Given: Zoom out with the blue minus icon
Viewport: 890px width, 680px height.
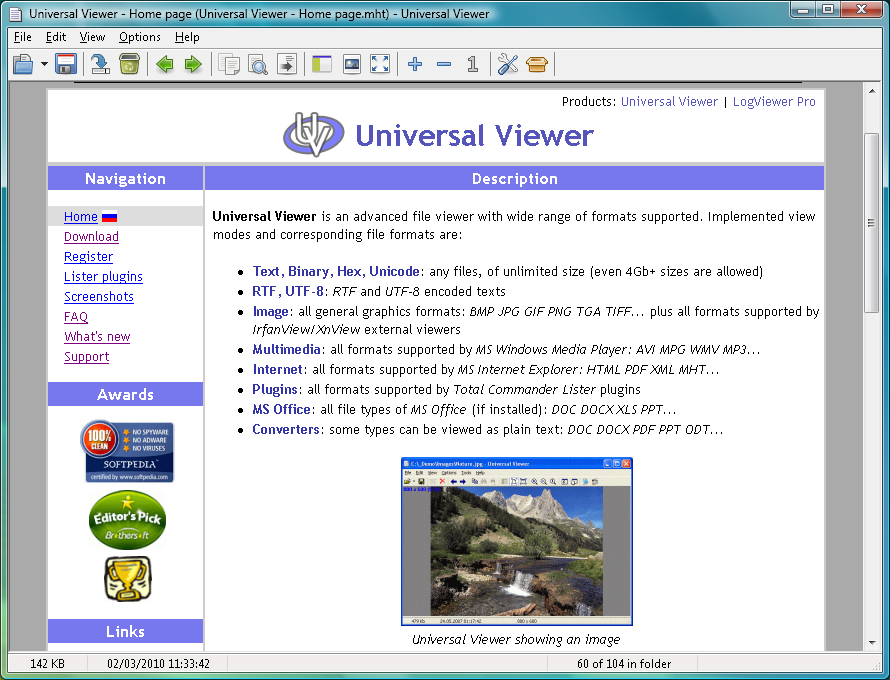Looking at the screenshot, I should (444, 64).
